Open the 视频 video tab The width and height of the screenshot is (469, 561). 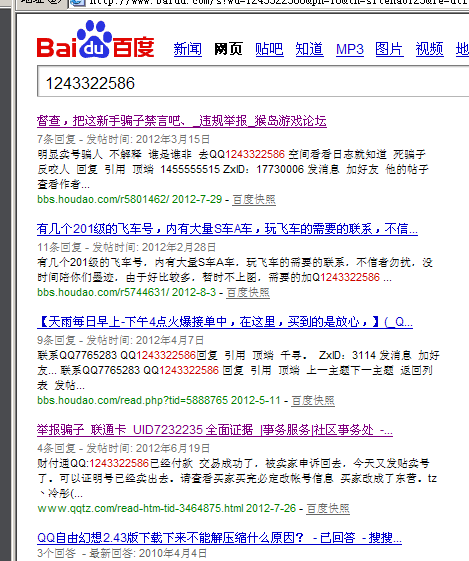pos(430,49)
